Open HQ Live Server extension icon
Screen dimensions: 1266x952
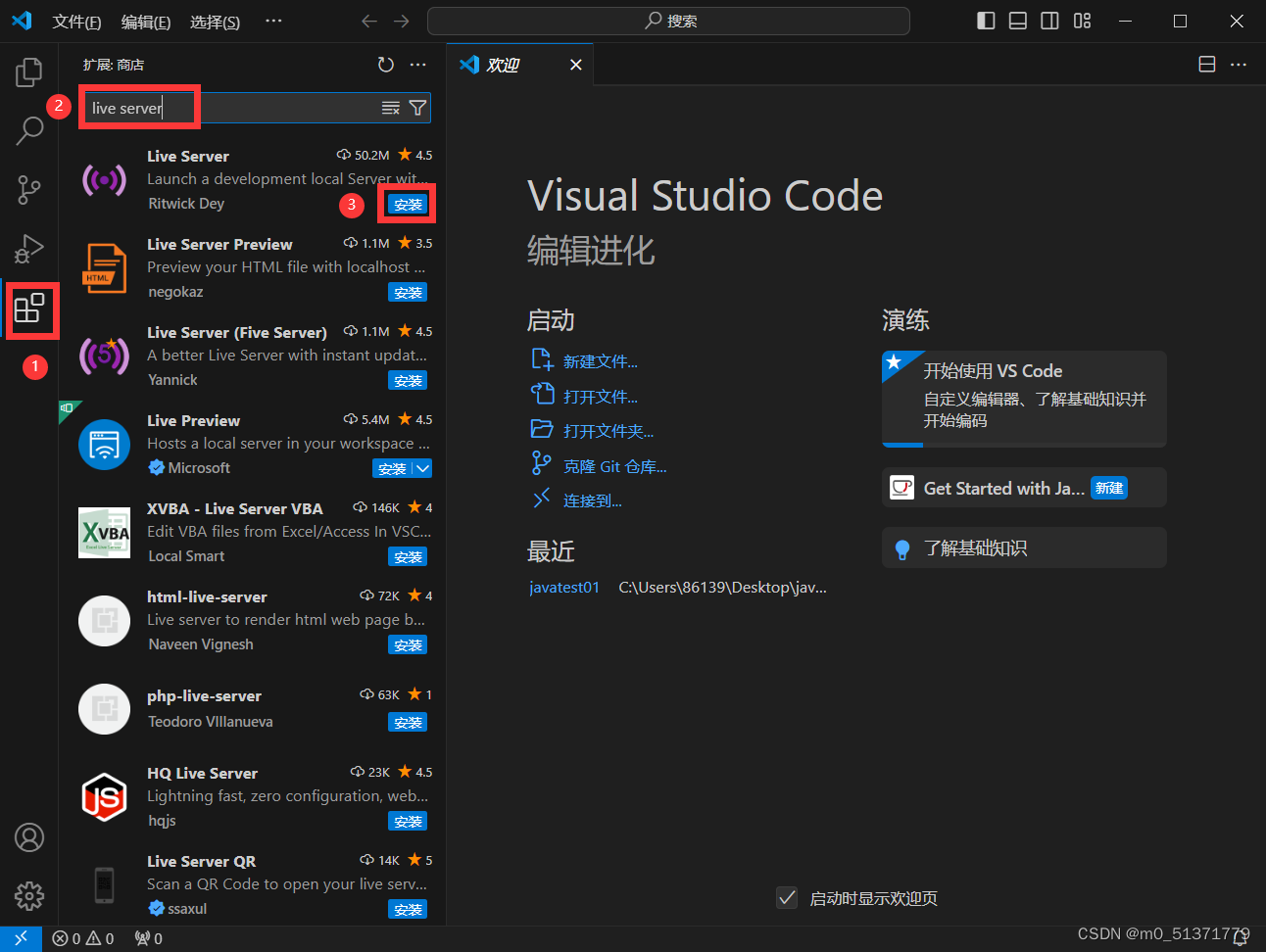click(104, 796)
